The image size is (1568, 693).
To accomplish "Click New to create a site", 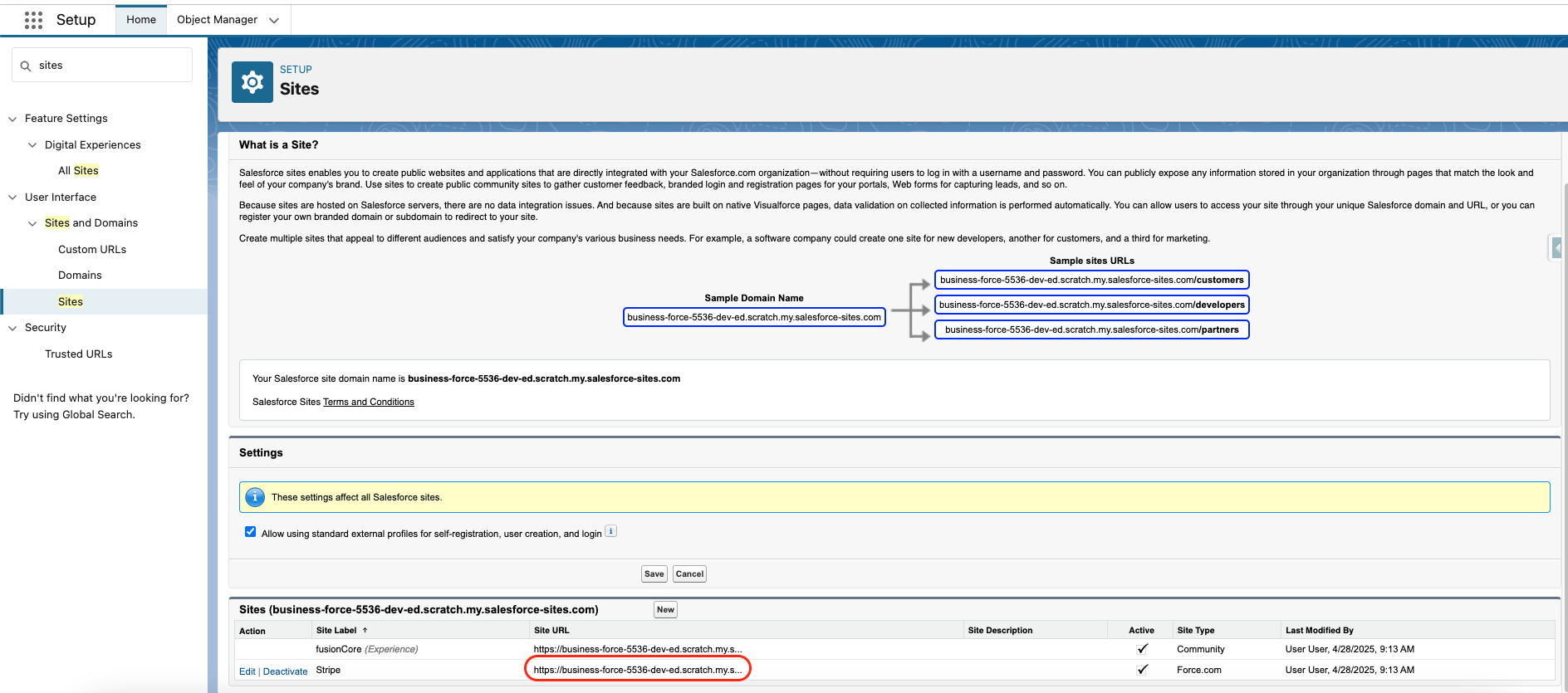I will (x=665, y=610).
